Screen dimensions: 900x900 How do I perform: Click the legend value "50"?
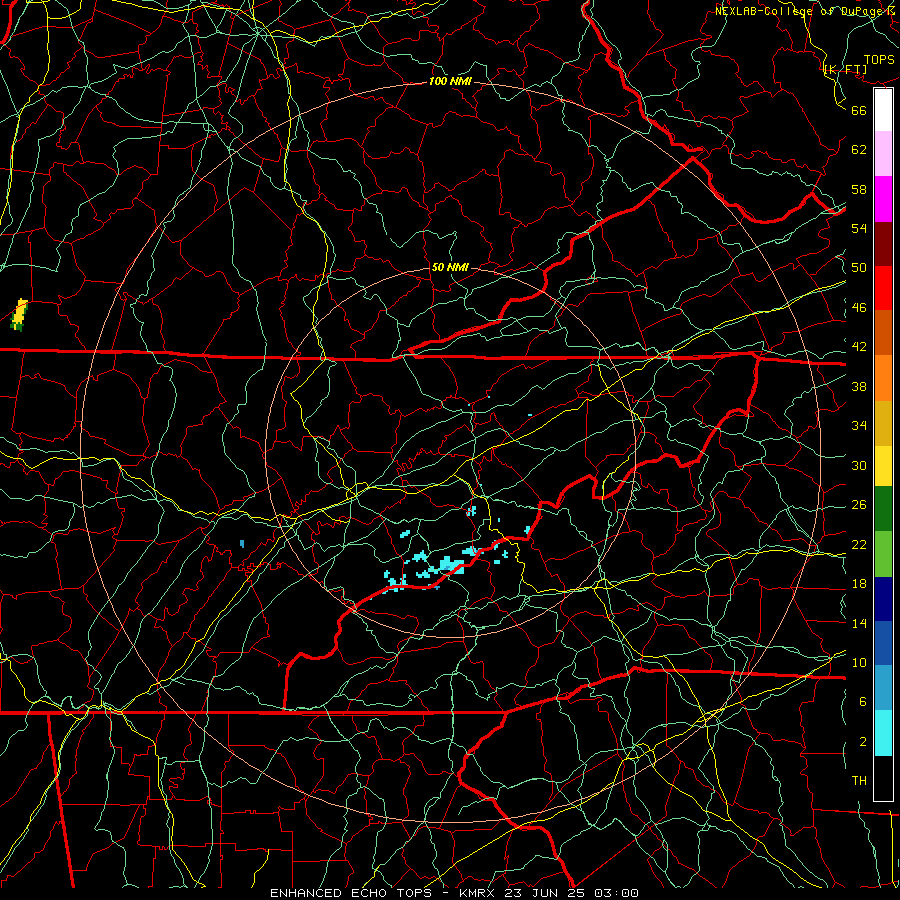(x=859, y=268)
